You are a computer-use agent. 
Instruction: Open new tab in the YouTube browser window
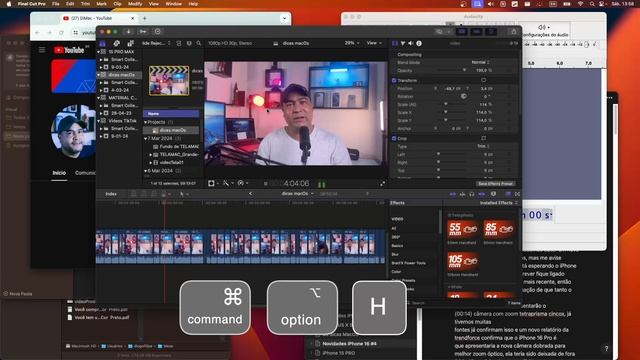144,18
